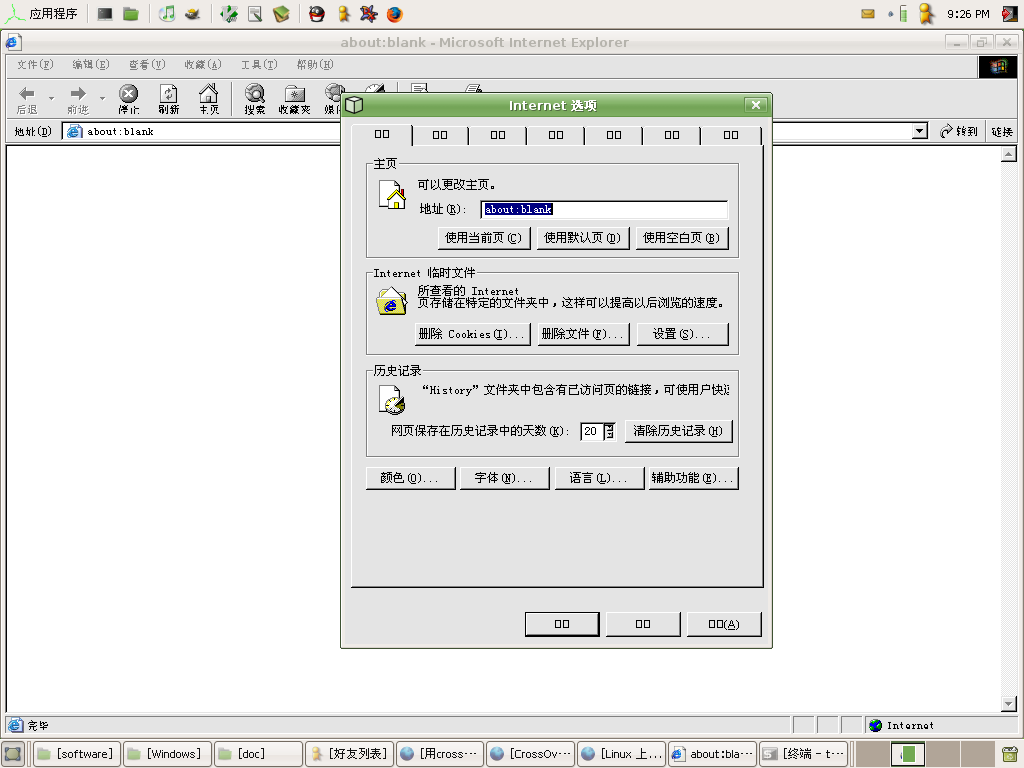Open the 收藏夹 favorites toolbar icon
Image resolution: width=1024 pixels, height=768 pixels.
click(x=295, y=93)
